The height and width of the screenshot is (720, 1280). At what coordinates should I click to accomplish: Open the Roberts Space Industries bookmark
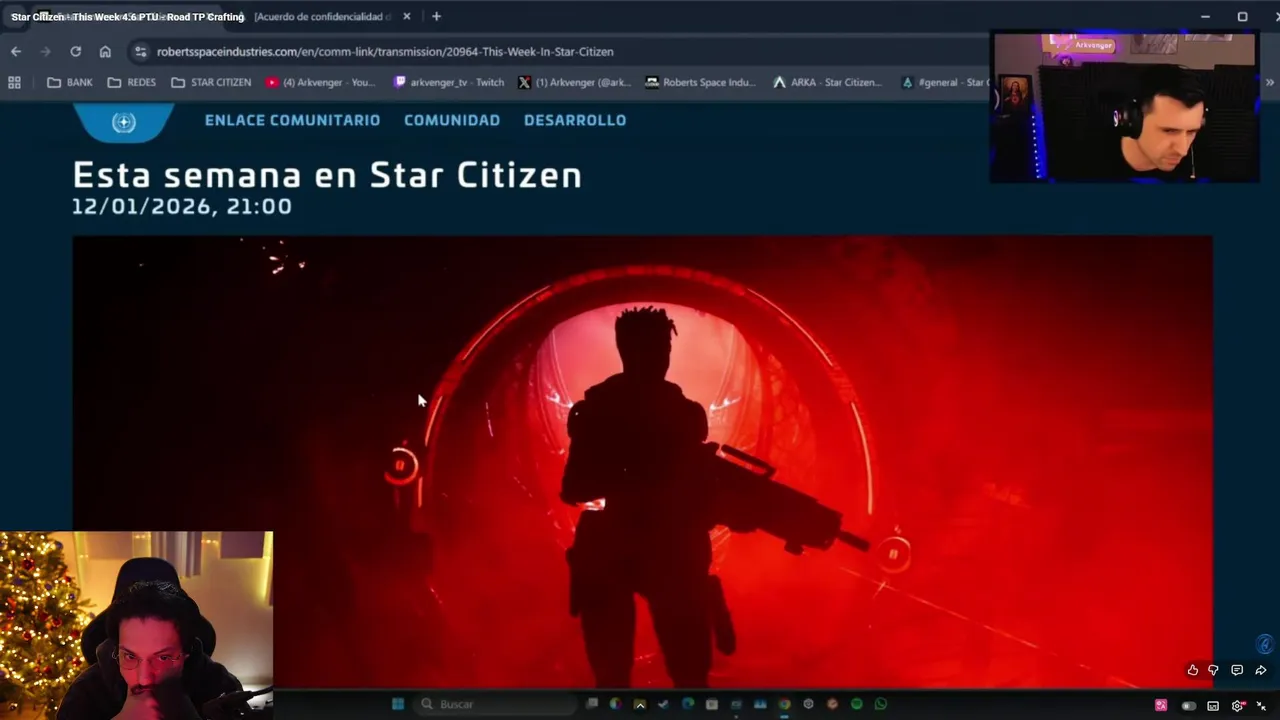click(701, 82)
